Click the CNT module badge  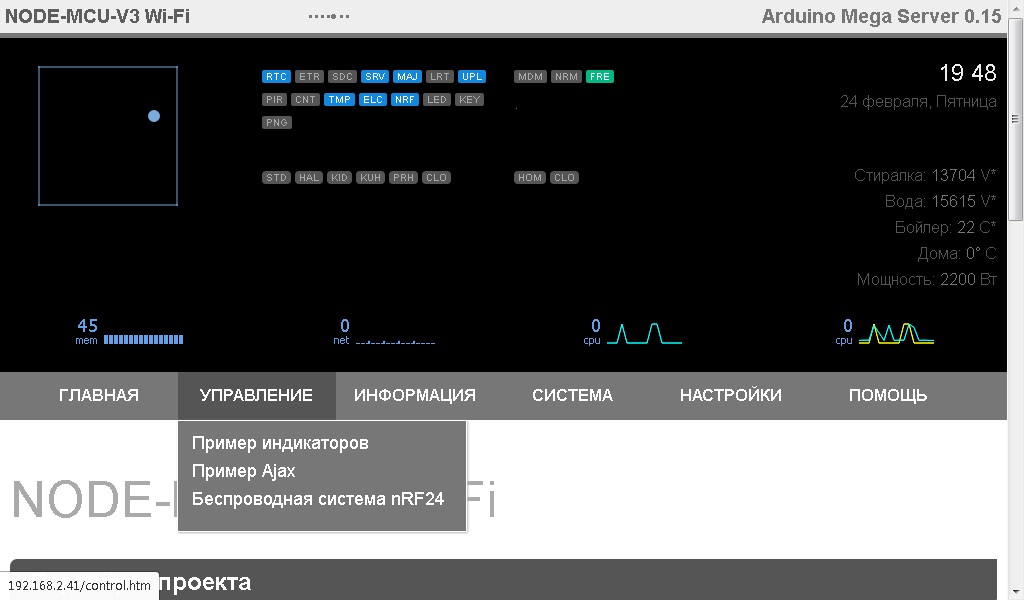point(305,99)
